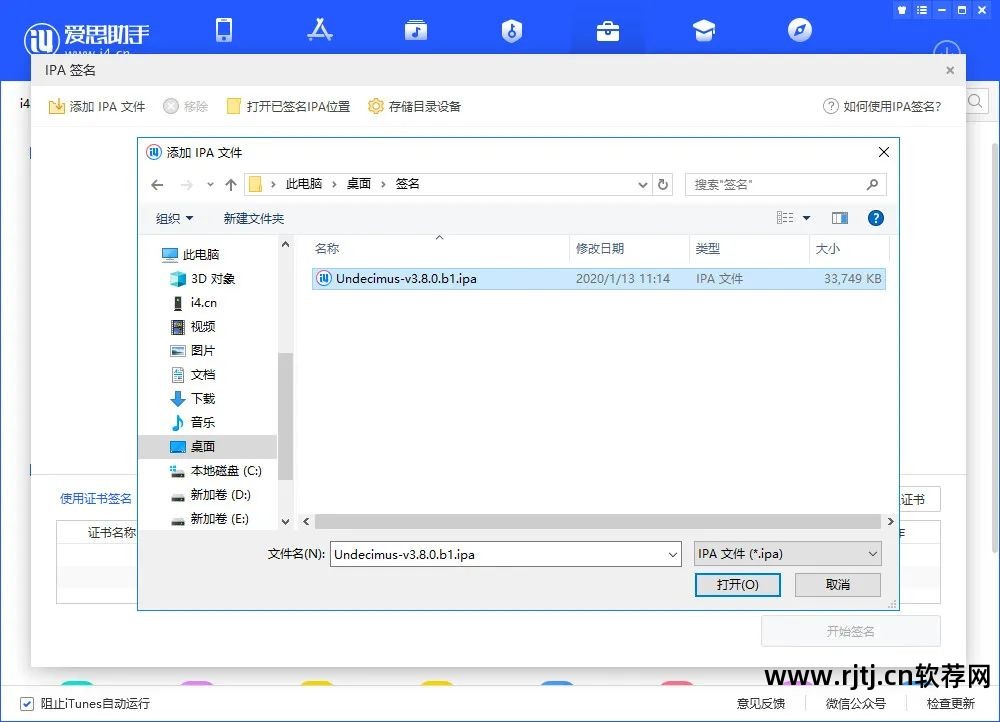
Task: Expand the 文件名 combo box arrow
Action: (x=671, y=553)
